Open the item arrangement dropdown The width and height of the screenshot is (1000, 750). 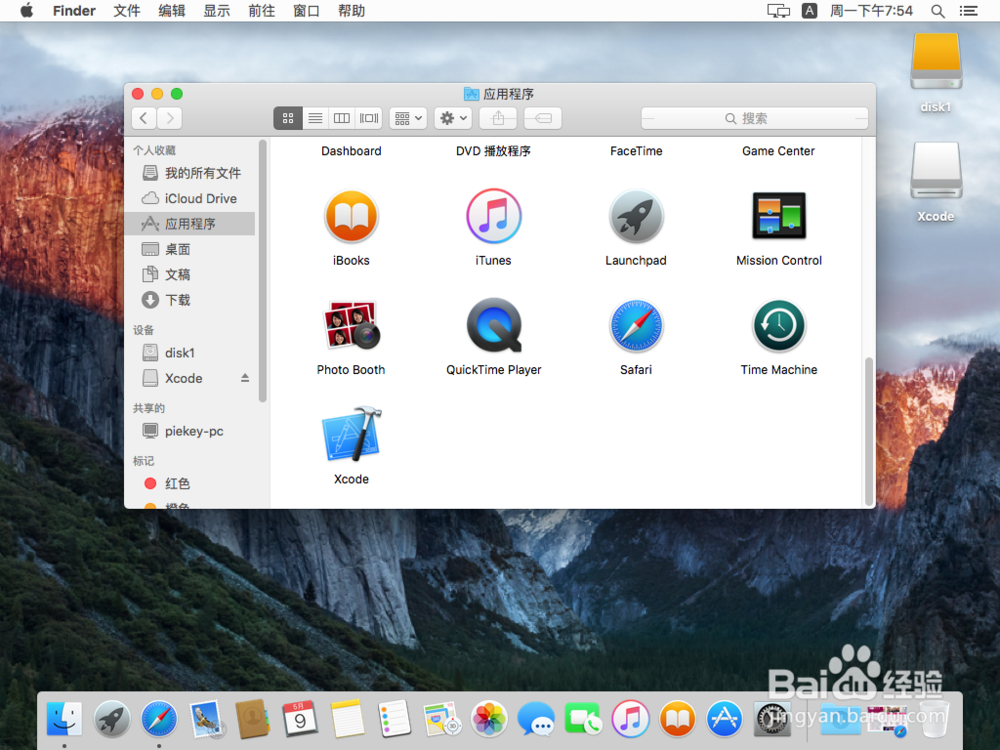pyautogui.click(x=408, y=118)
